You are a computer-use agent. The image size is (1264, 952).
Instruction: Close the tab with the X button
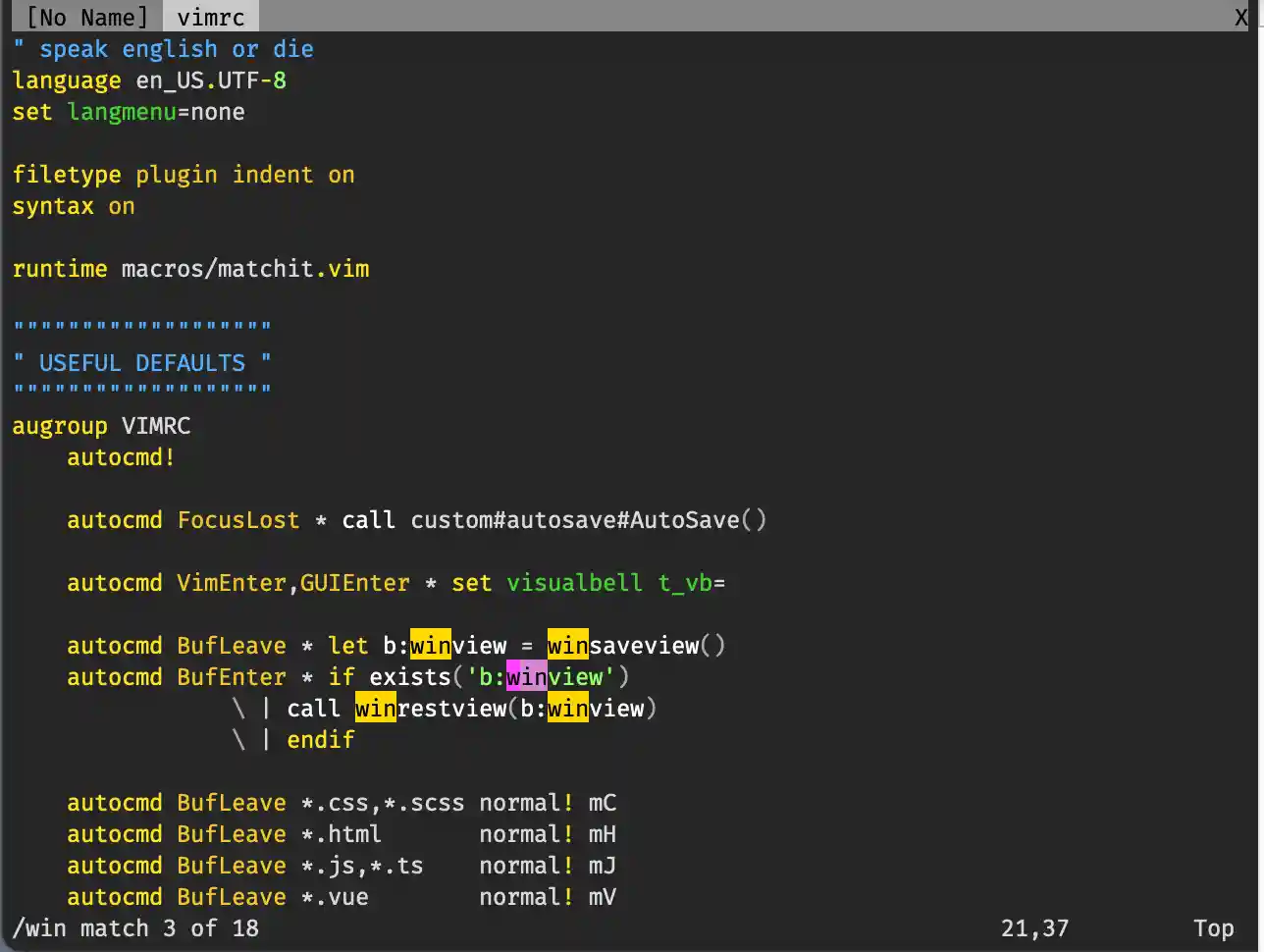(1240, 17)
